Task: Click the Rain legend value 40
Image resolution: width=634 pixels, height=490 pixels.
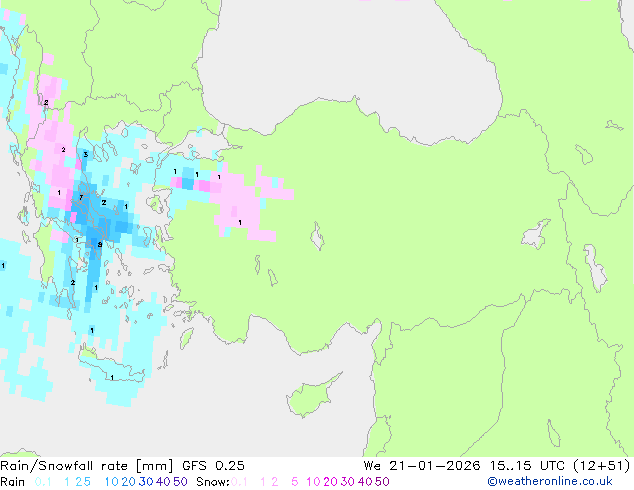Action: 163,482
